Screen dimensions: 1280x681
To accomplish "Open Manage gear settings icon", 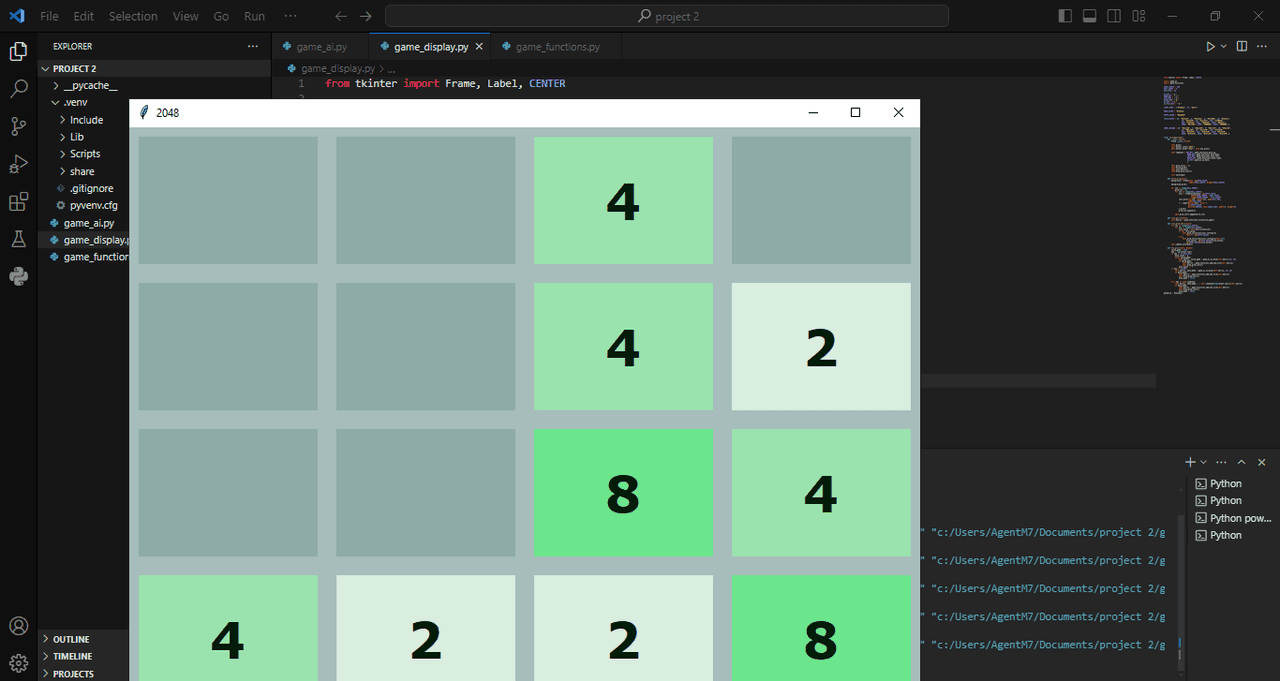I will [18, 663].
